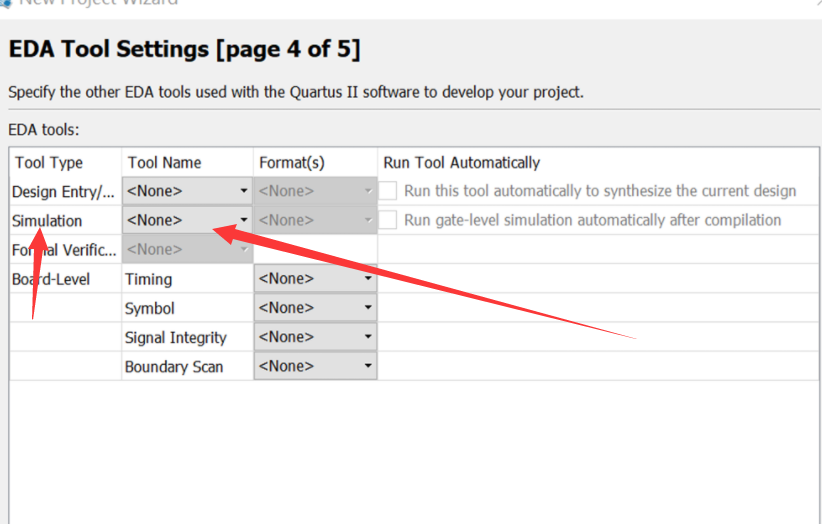The image size is (822, 524).
Task: Open the Simulation Tool Name dropdown
Action: tap(187, 220)
